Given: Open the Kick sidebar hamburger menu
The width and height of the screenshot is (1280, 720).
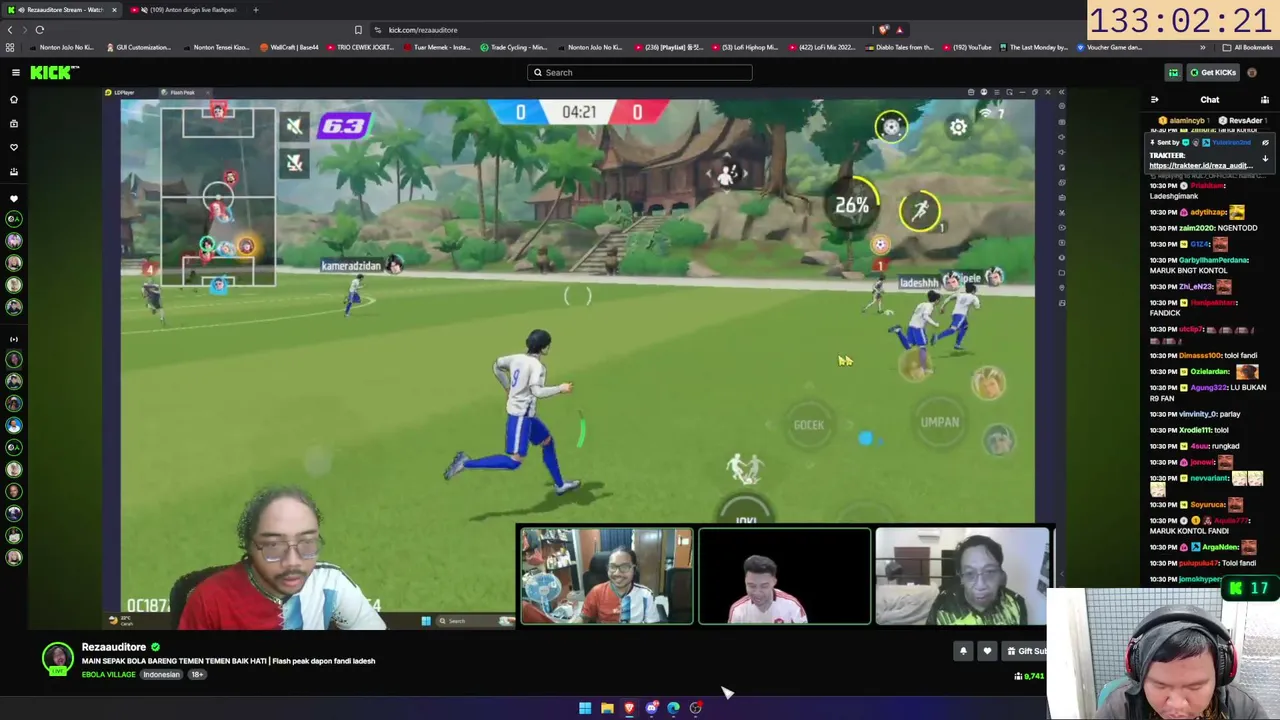Looking at the screenshot, I should coord(15,72).
